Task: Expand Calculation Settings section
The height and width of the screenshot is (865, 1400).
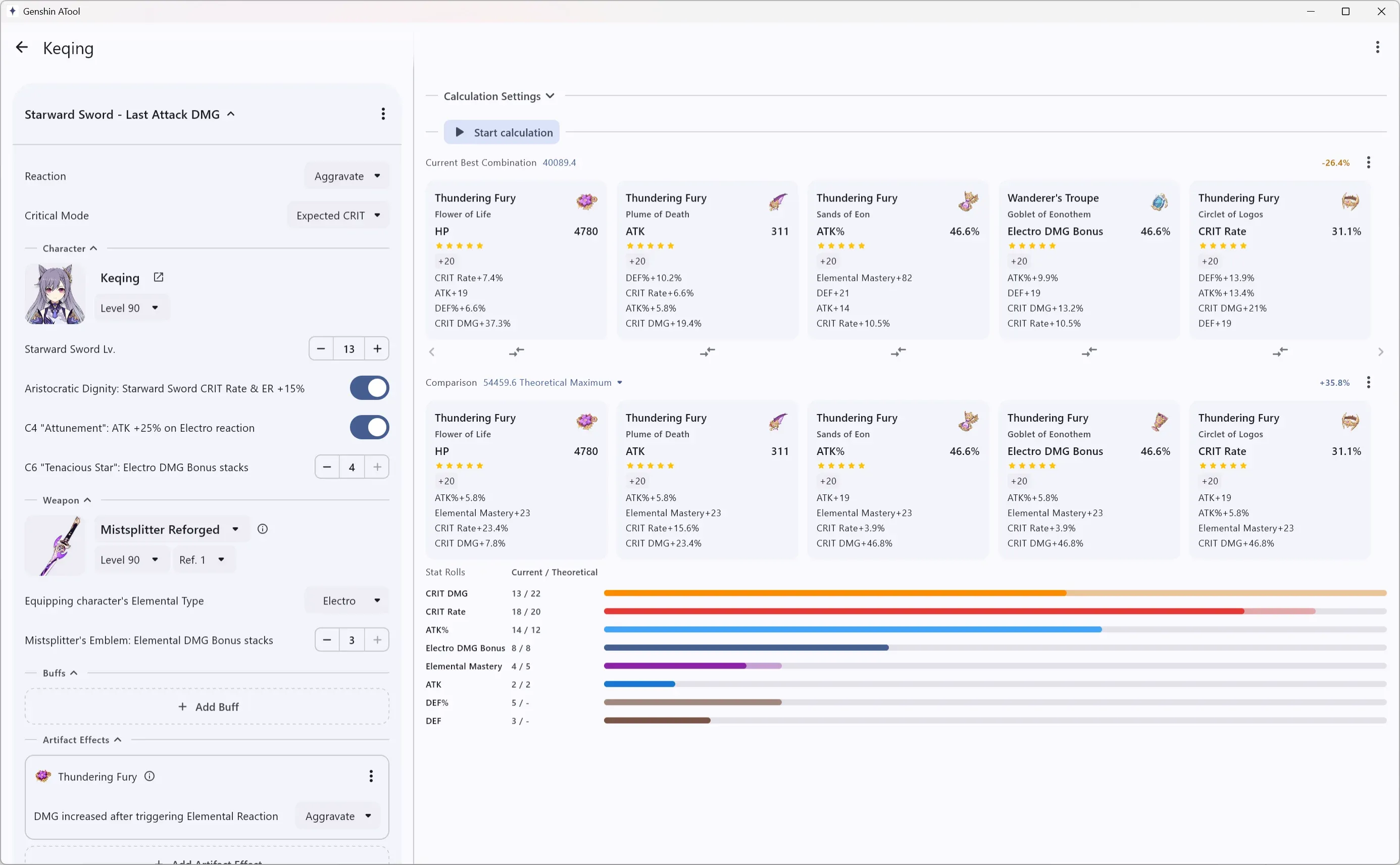Action: coord(498,96)
